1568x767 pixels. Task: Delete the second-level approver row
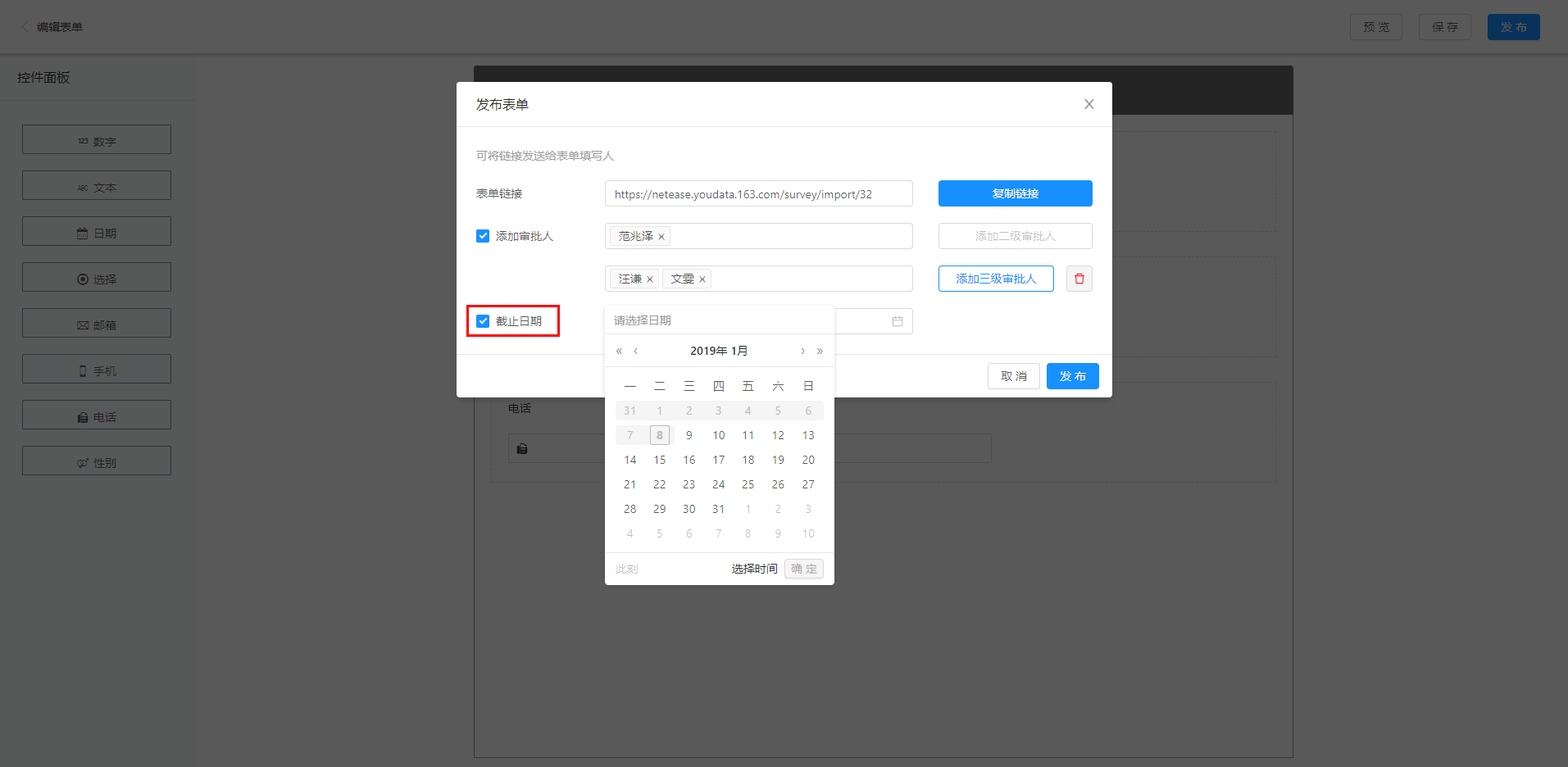coord(1079,279)
